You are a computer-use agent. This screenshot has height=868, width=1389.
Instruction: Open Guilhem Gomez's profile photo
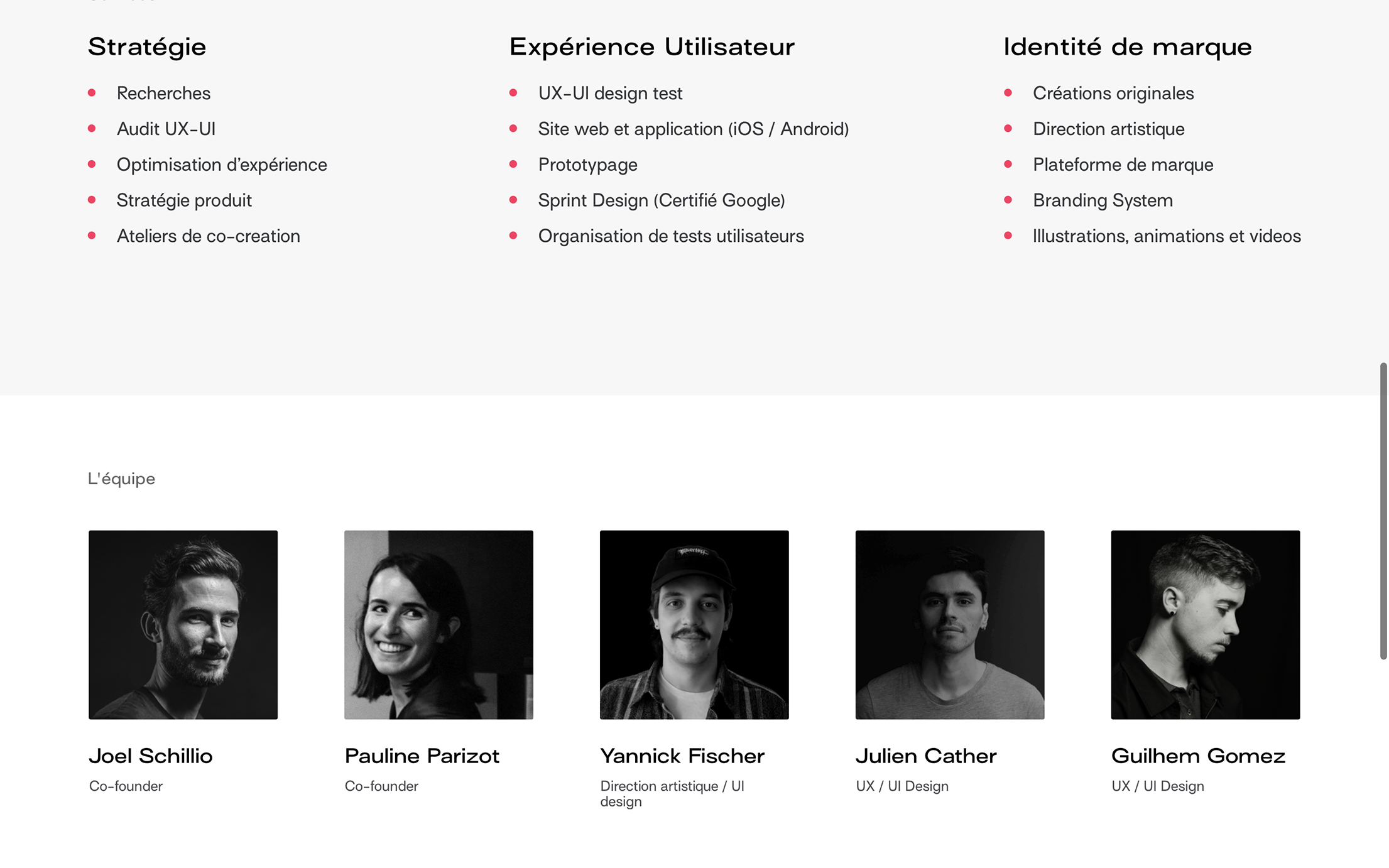pos(1205,624)
